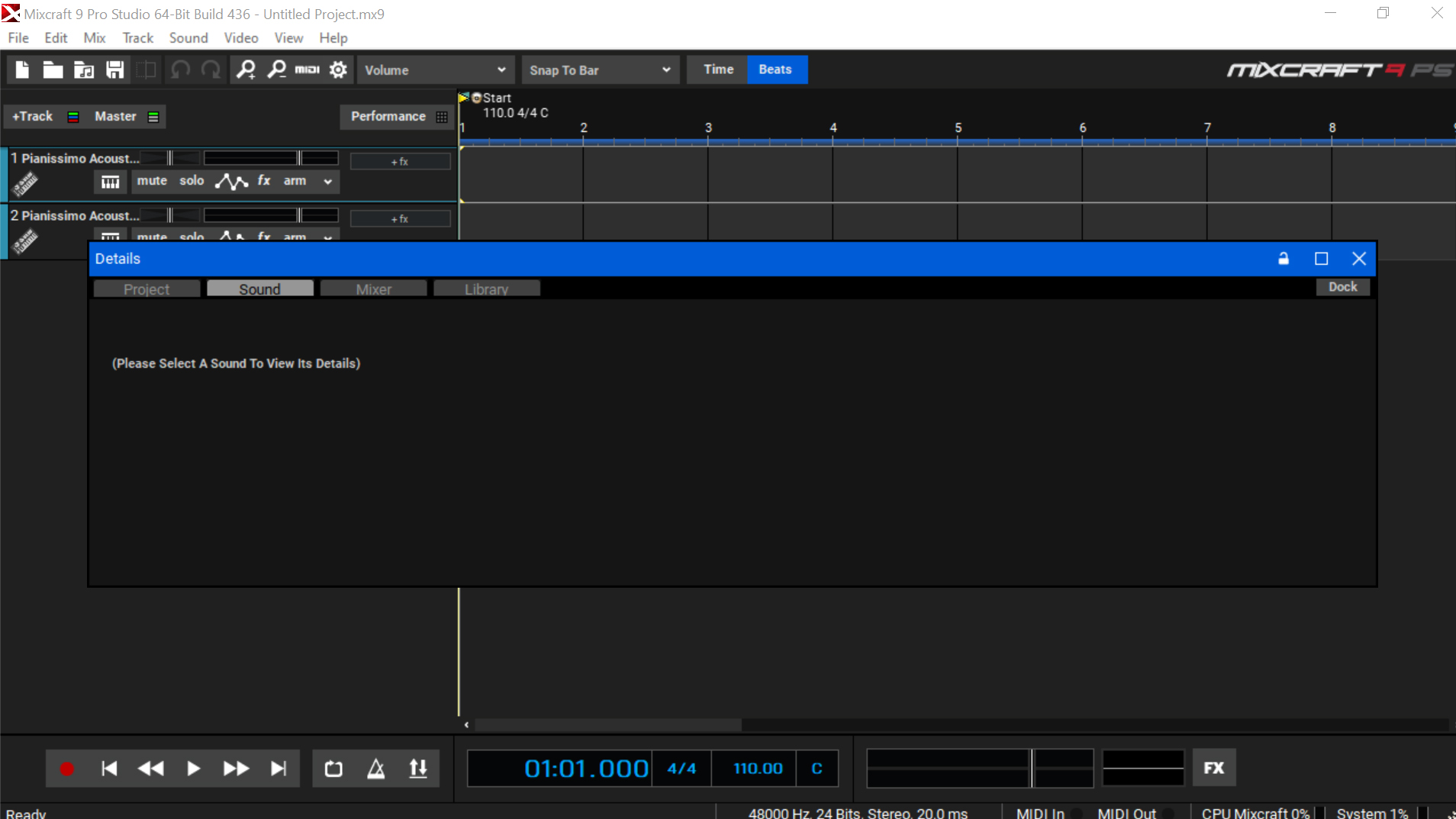Toggle the Performance panel button
Viewport: 1456px width, 819px height.
pyautogui.click(x=398, y=117)
